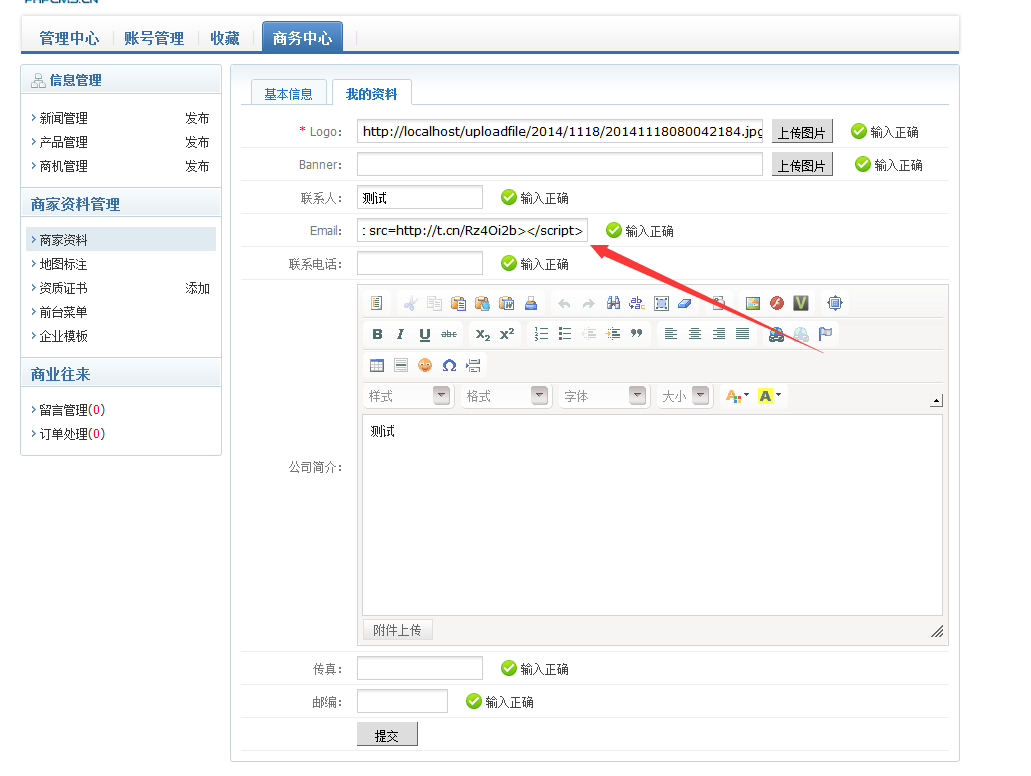Insert an image using the picture icon
This screenshot has width=1031, height=776.
tap(753, 303)
